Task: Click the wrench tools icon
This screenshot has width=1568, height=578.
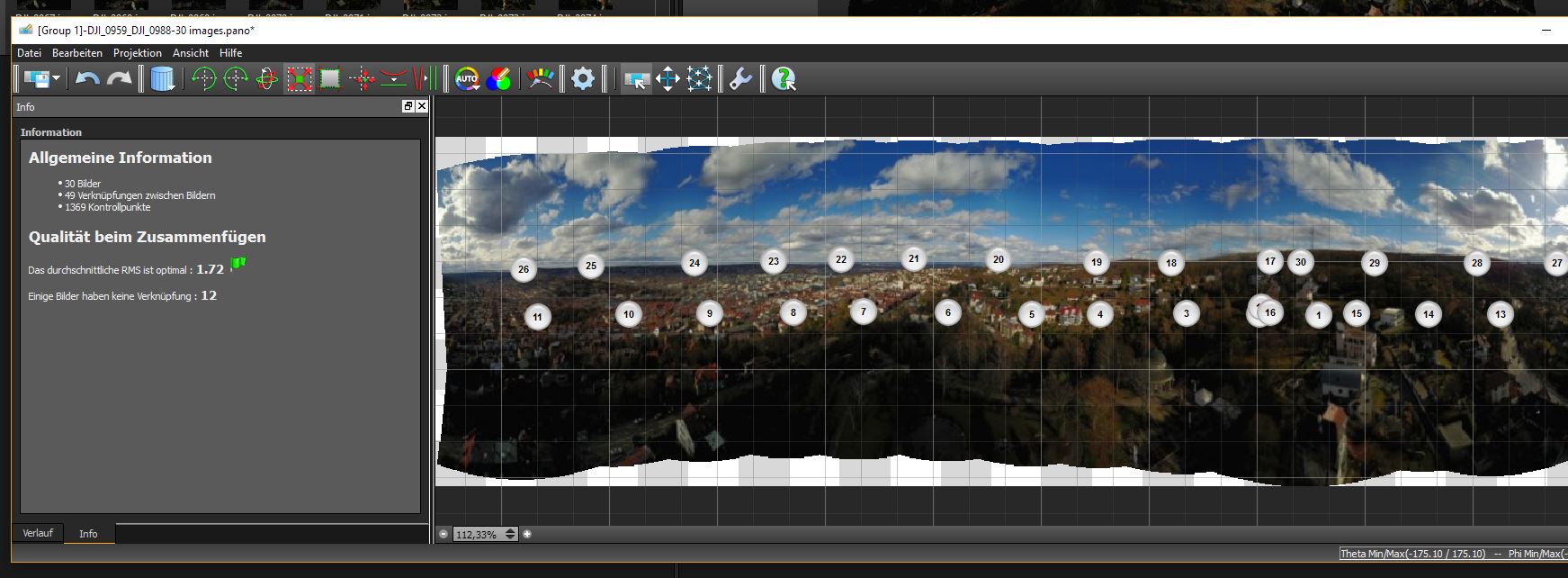Action: 740,79
